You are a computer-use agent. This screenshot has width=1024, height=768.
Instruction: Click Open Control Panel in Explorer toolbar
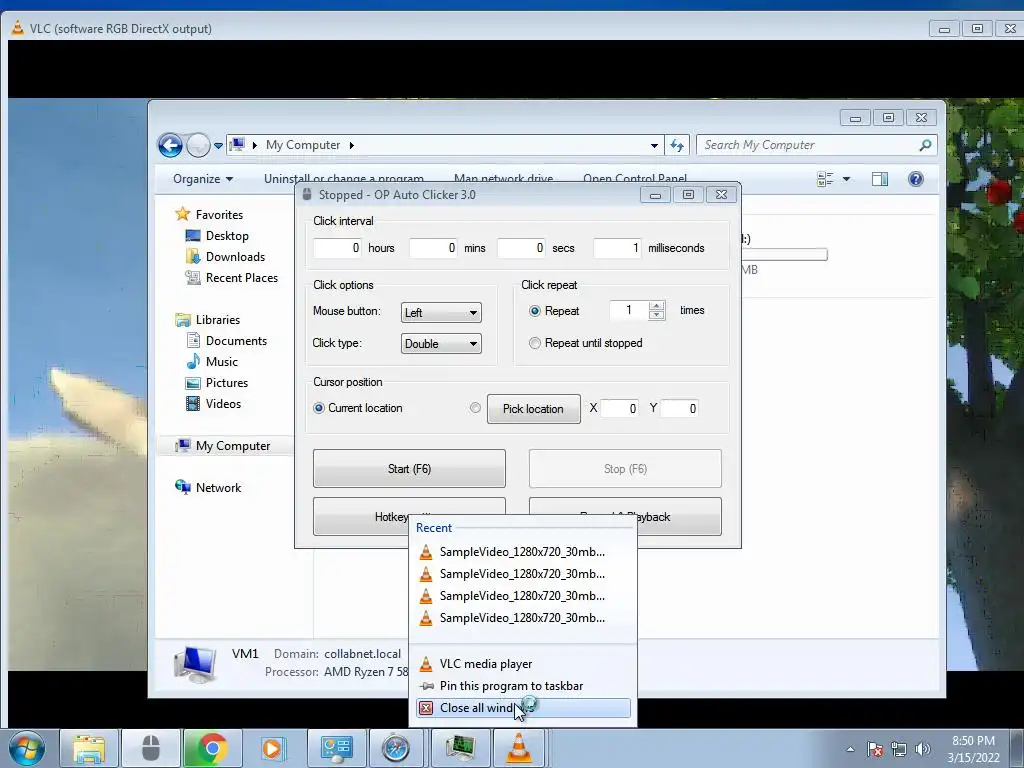635,178
